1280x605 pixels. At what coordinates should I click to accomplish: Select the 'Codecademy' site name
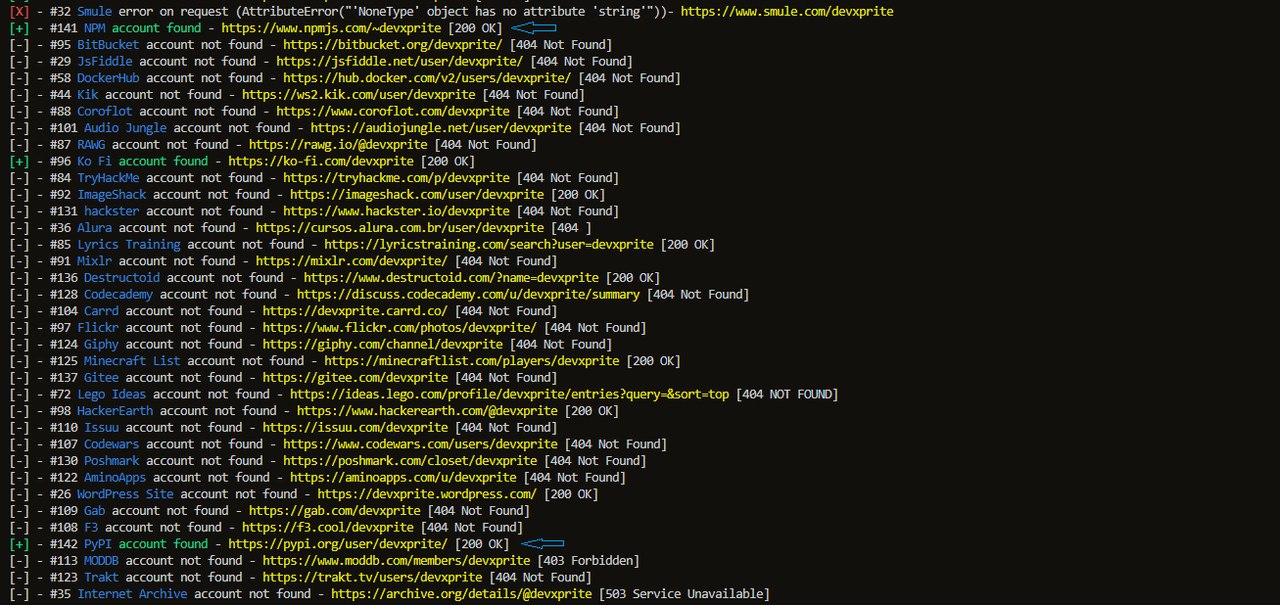(x=118, y=295)
